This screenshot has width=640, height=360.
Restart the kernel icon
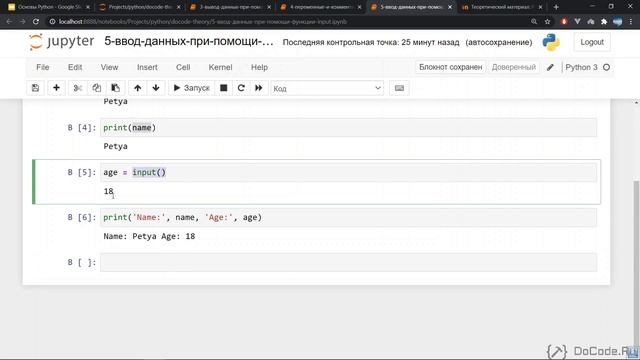[241, 88]
